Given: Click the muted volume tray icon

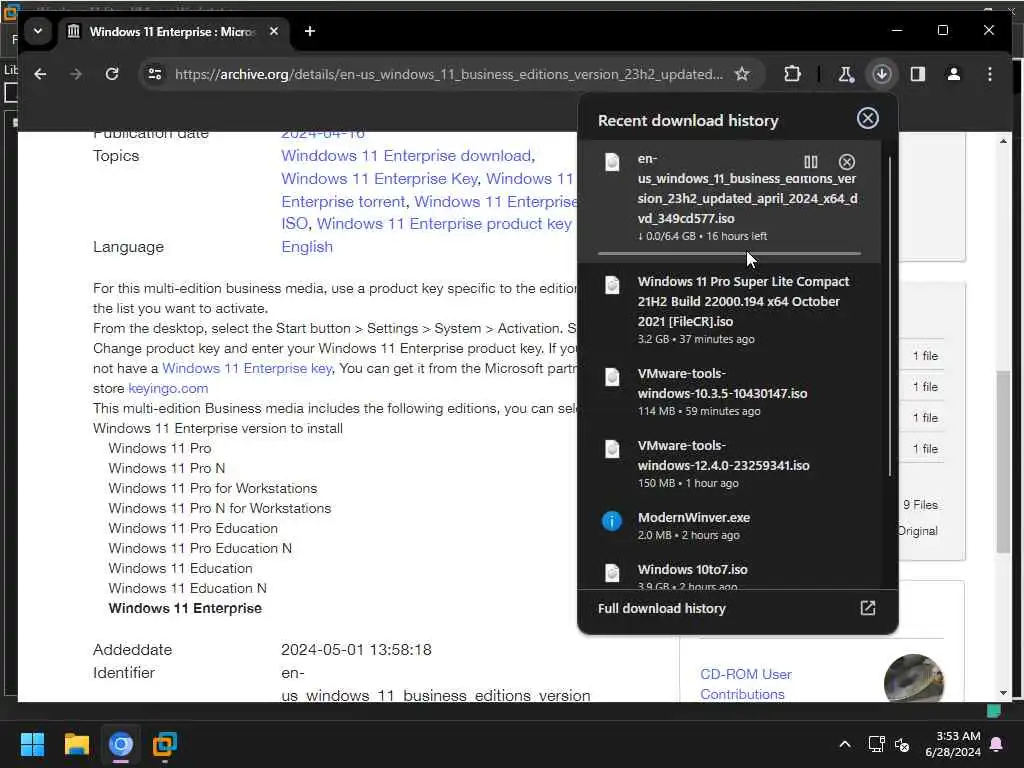Looking at the screenshot, I should [x=902, y=744].
